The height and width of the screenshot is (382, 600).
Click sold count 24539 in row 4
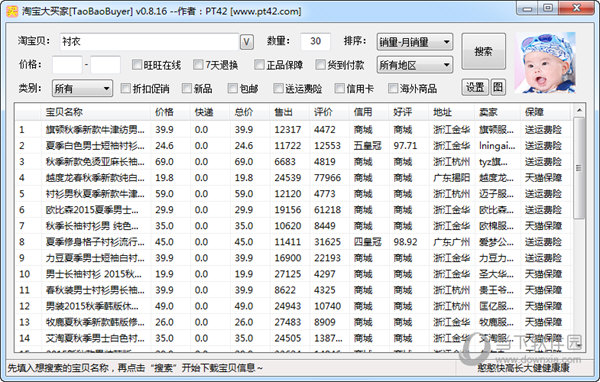288,178
